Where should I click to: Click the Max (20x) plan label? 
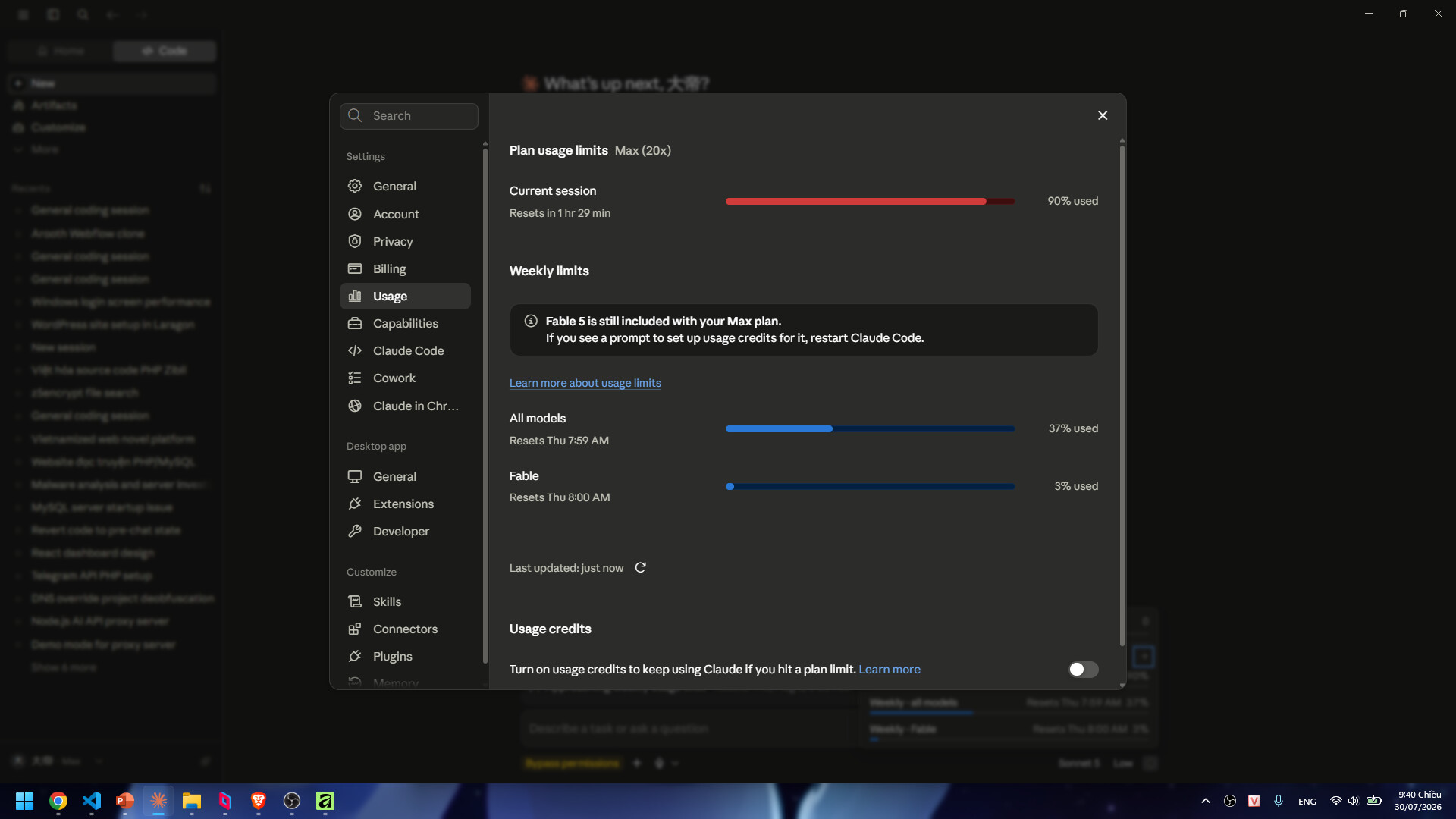[643, 150]
